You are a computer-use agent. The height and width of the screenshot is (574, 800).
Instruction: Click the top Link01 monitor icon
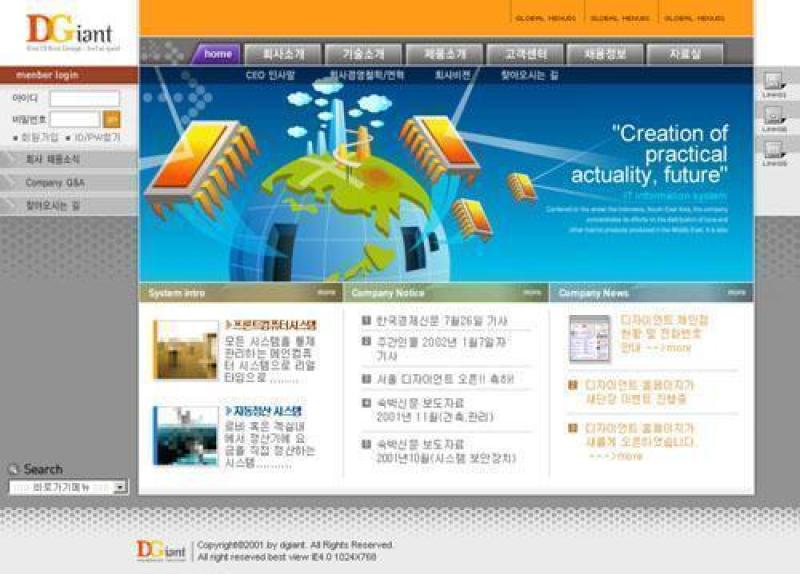click(x=773, y=82)
